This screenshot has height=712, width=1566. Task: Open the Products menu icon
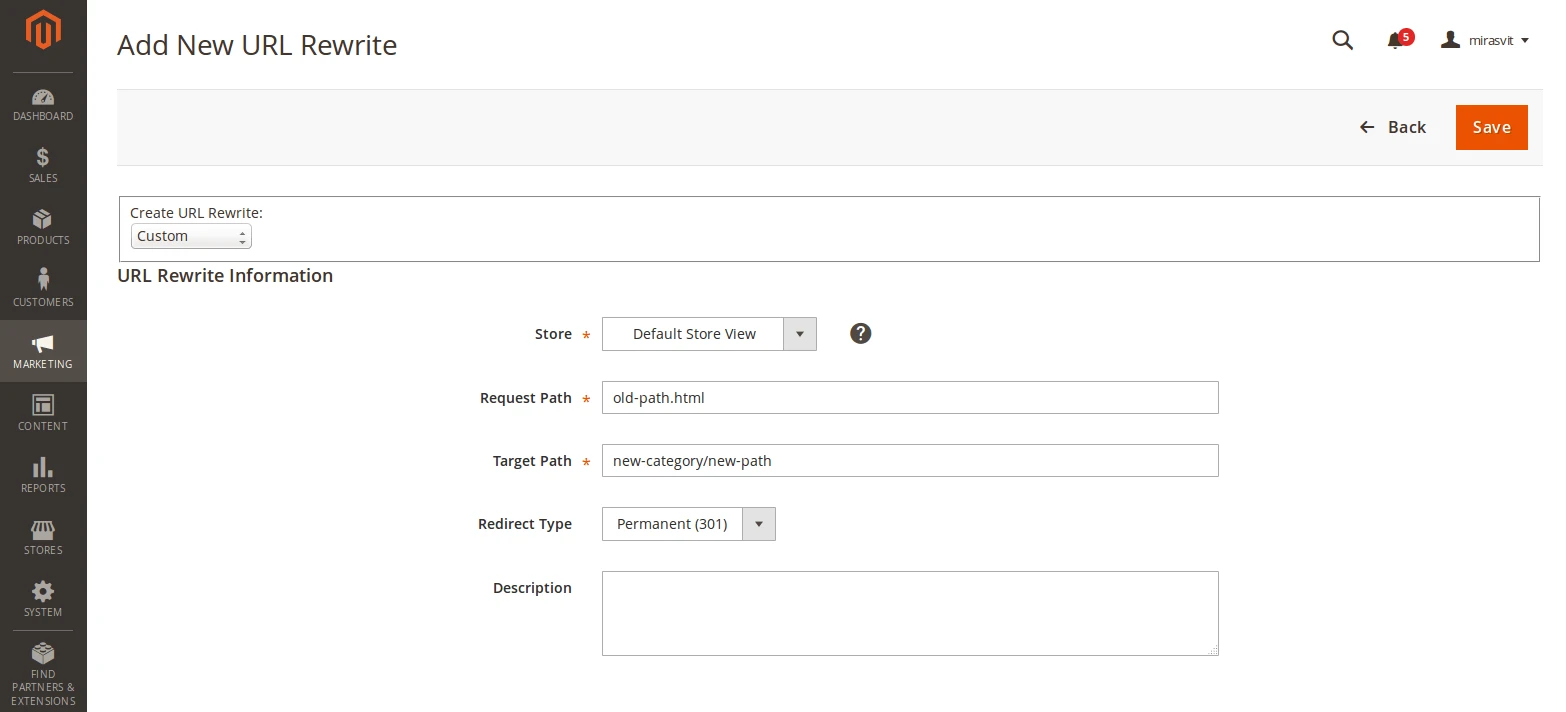[x=42, y=220]
